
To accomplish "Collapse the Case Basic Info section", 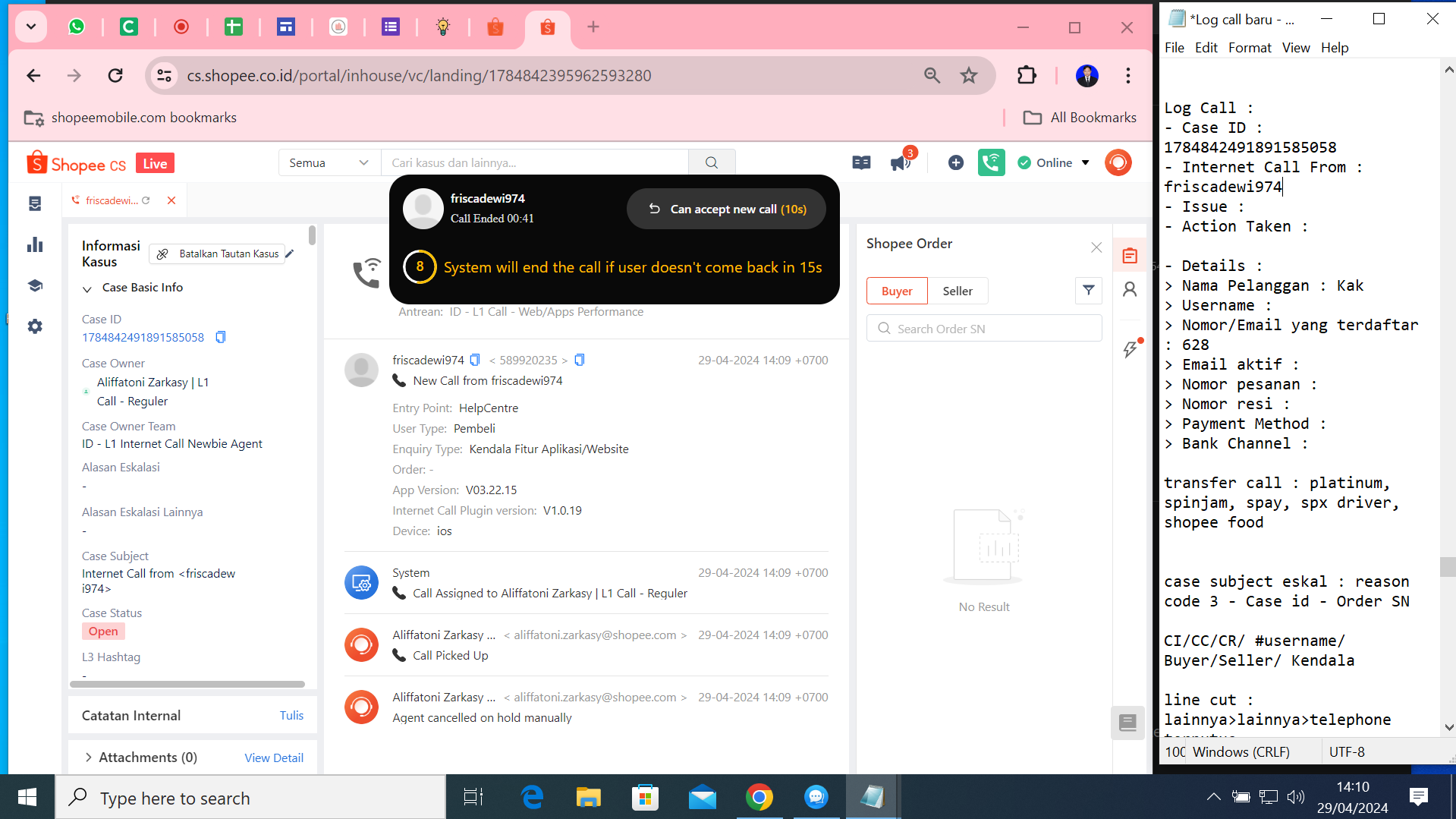I will tap(87, 288).
